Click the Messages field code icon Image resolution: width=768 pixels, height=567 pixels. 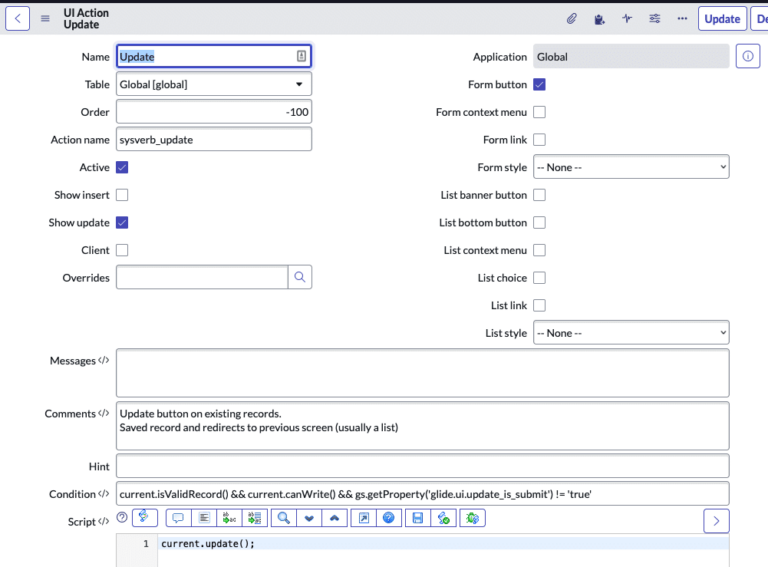(103, 360)
